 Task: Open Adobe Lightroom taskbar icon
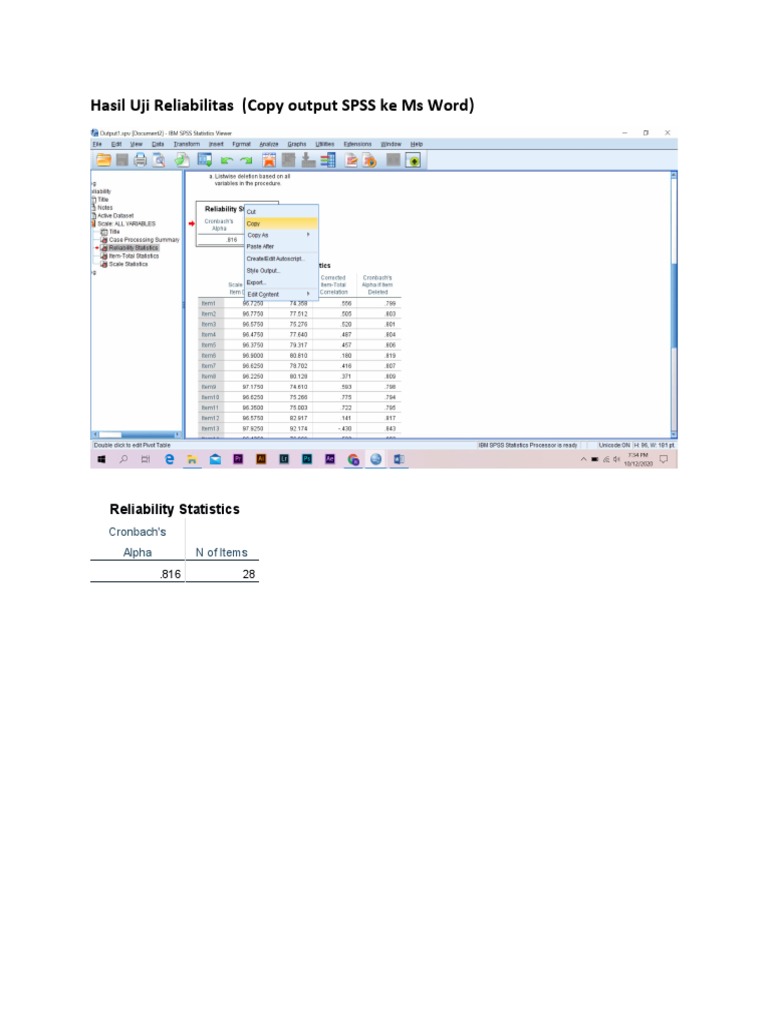(x=284, y=460)
